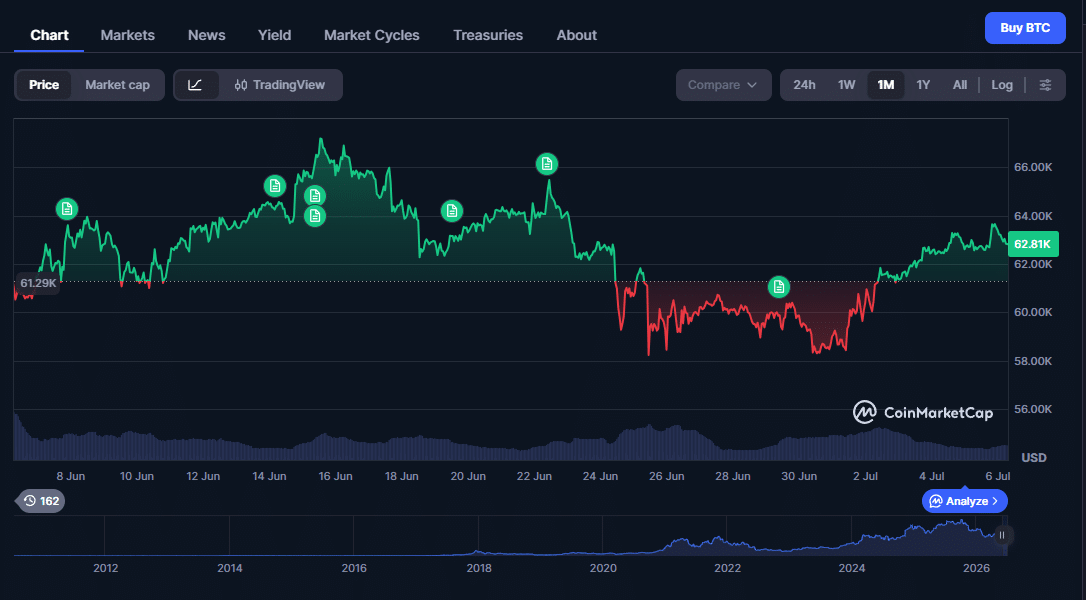Switch to the TradingView chart
This screenshot has width=1086, height=600.
pos(280,85)
